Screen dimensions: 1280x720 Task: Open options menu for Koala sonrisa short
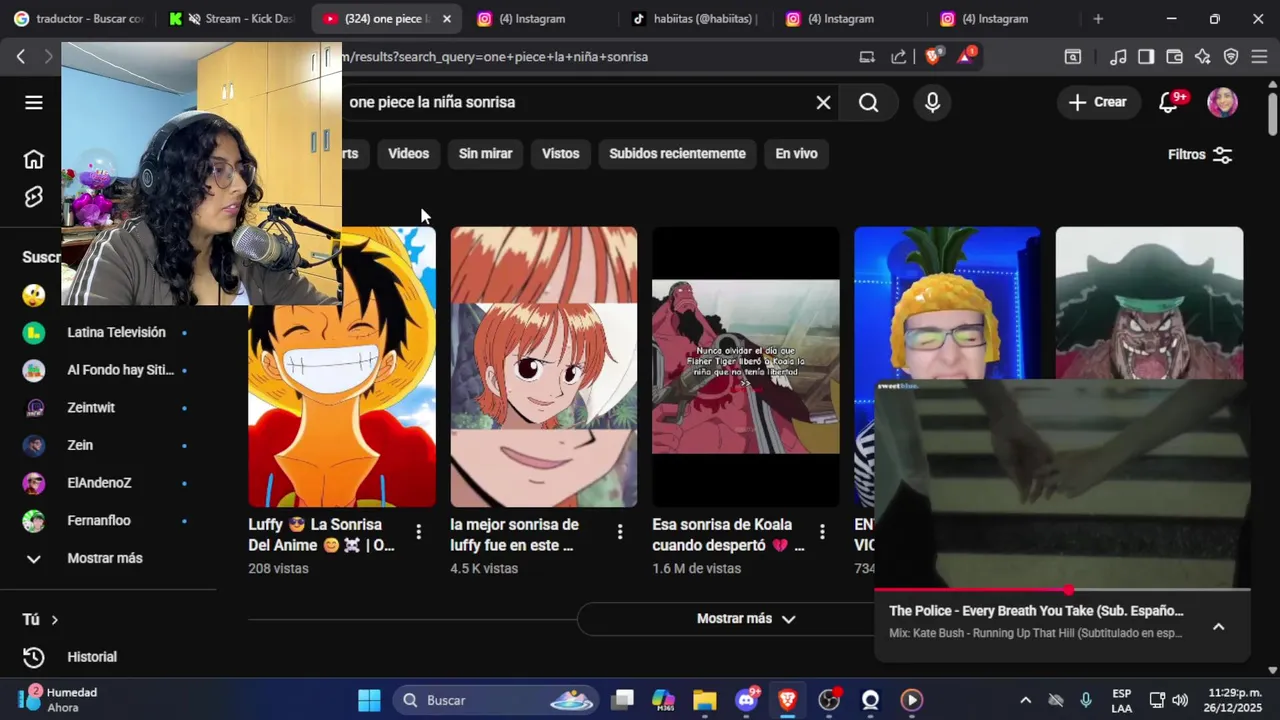(x=822, y=532)
